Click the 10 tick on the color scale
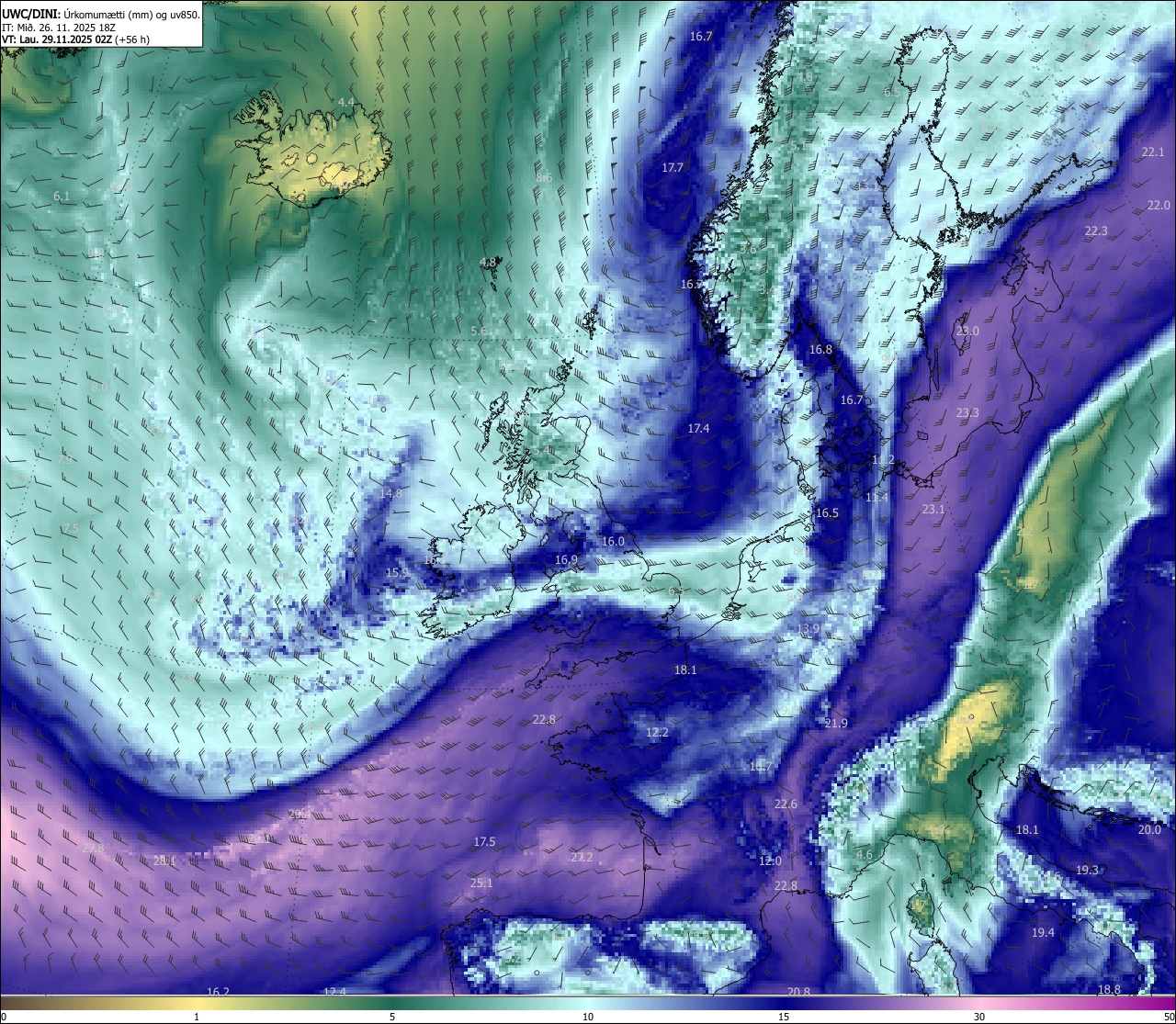Image resolution: width=1176 pixels, height=1024 pixels. (588, 1017)
